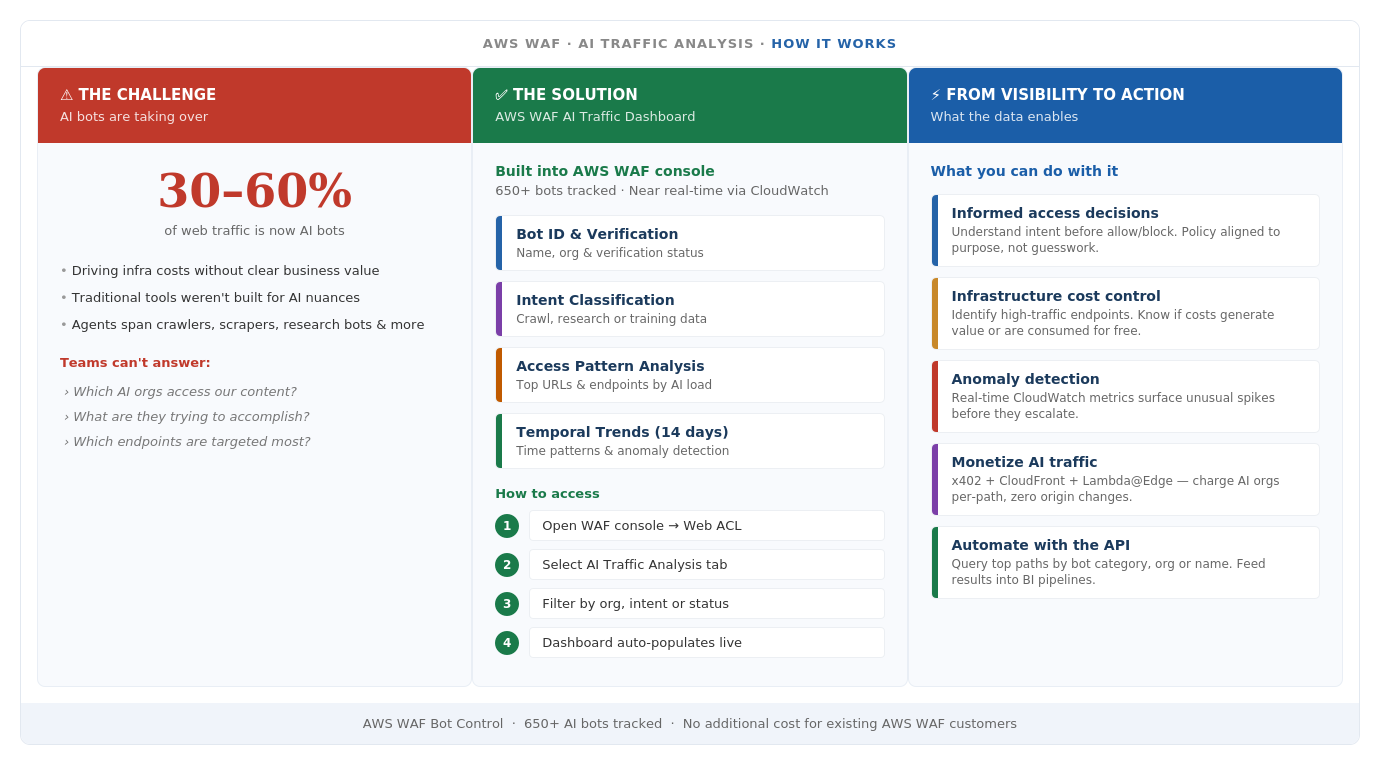1380x765 pixels.
Task: Click "Which AI orgs access our content?"
Action: tap(180, 392)
